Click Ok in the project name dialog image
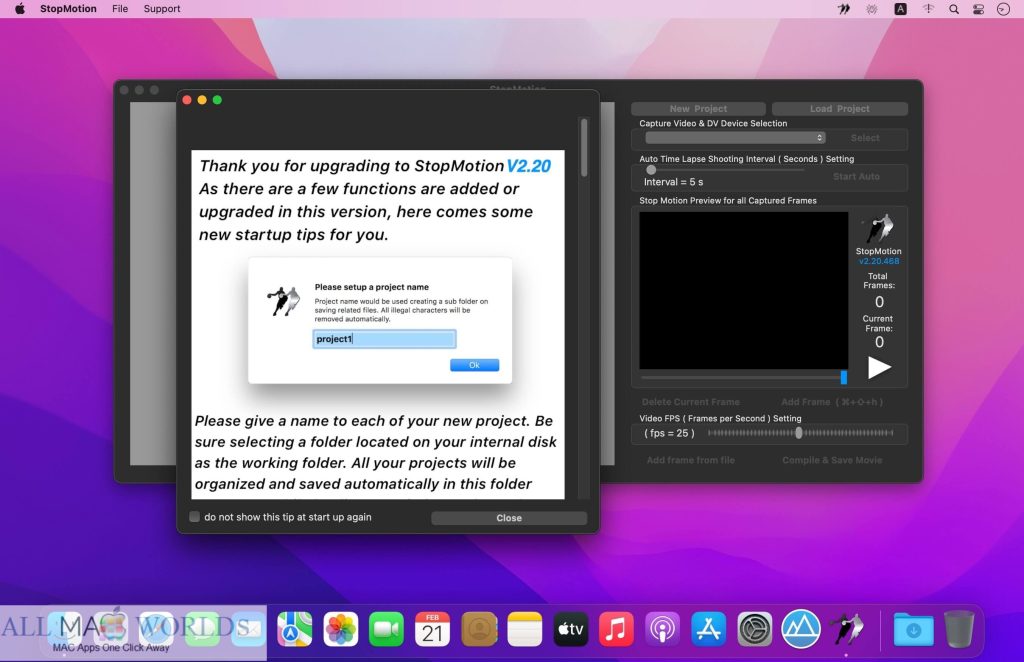 (474, 365)
